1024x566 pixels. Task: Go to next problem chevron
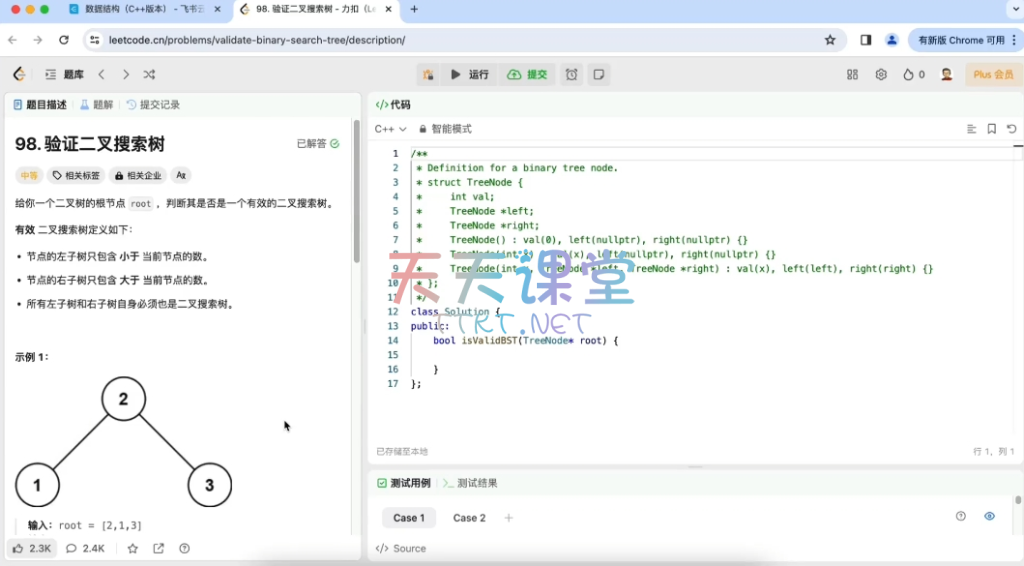(125, 74)
